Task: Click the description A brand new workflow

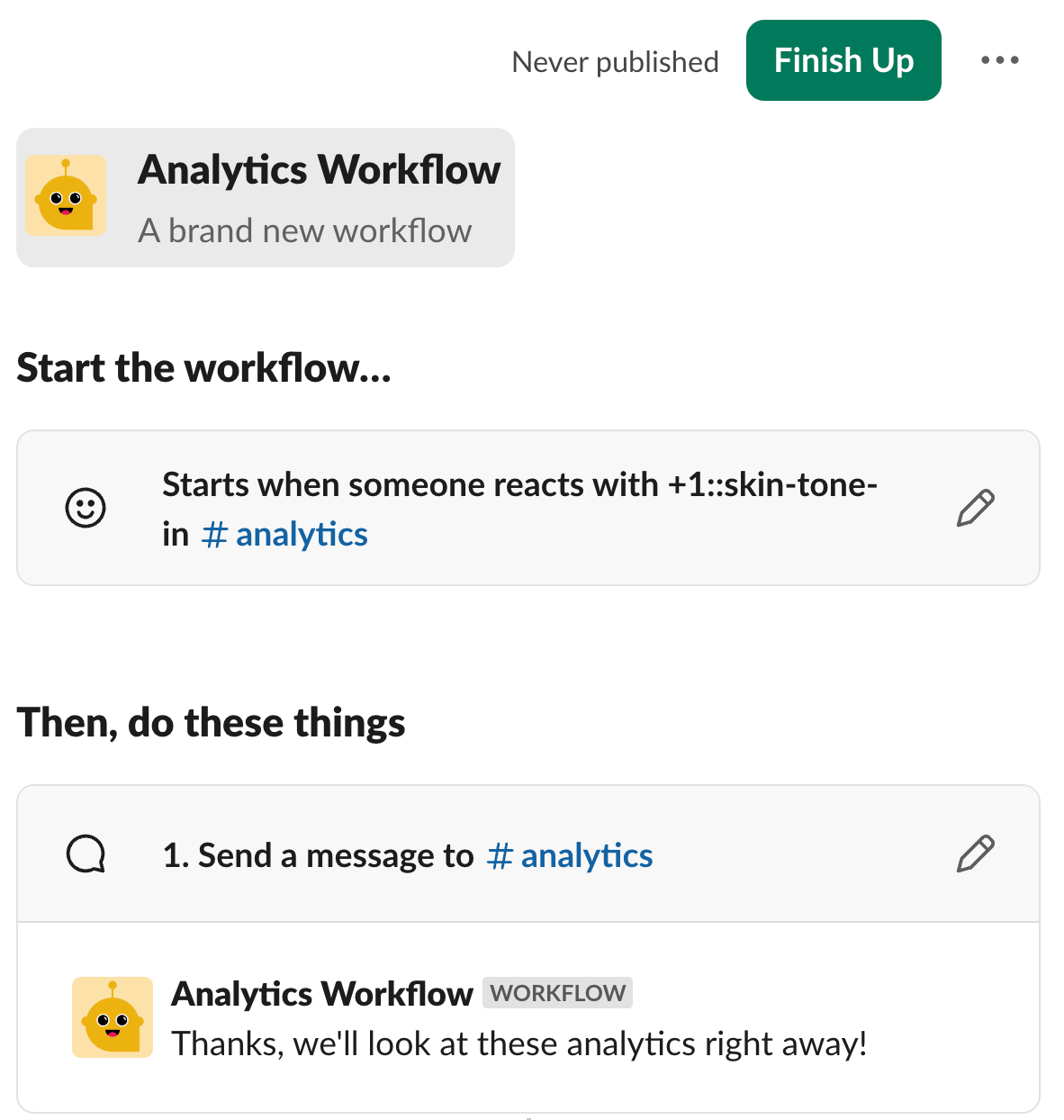Action: click(305, 230)
